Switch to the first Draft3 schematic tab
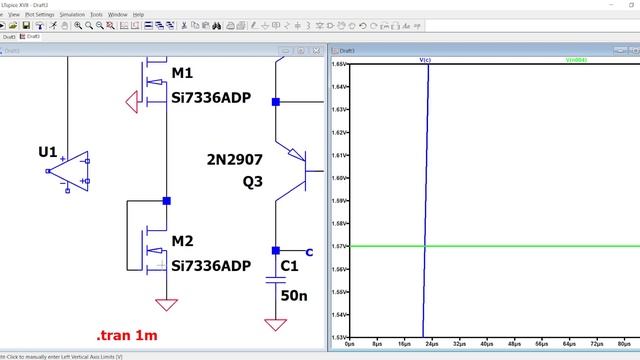 click(8, 37)
